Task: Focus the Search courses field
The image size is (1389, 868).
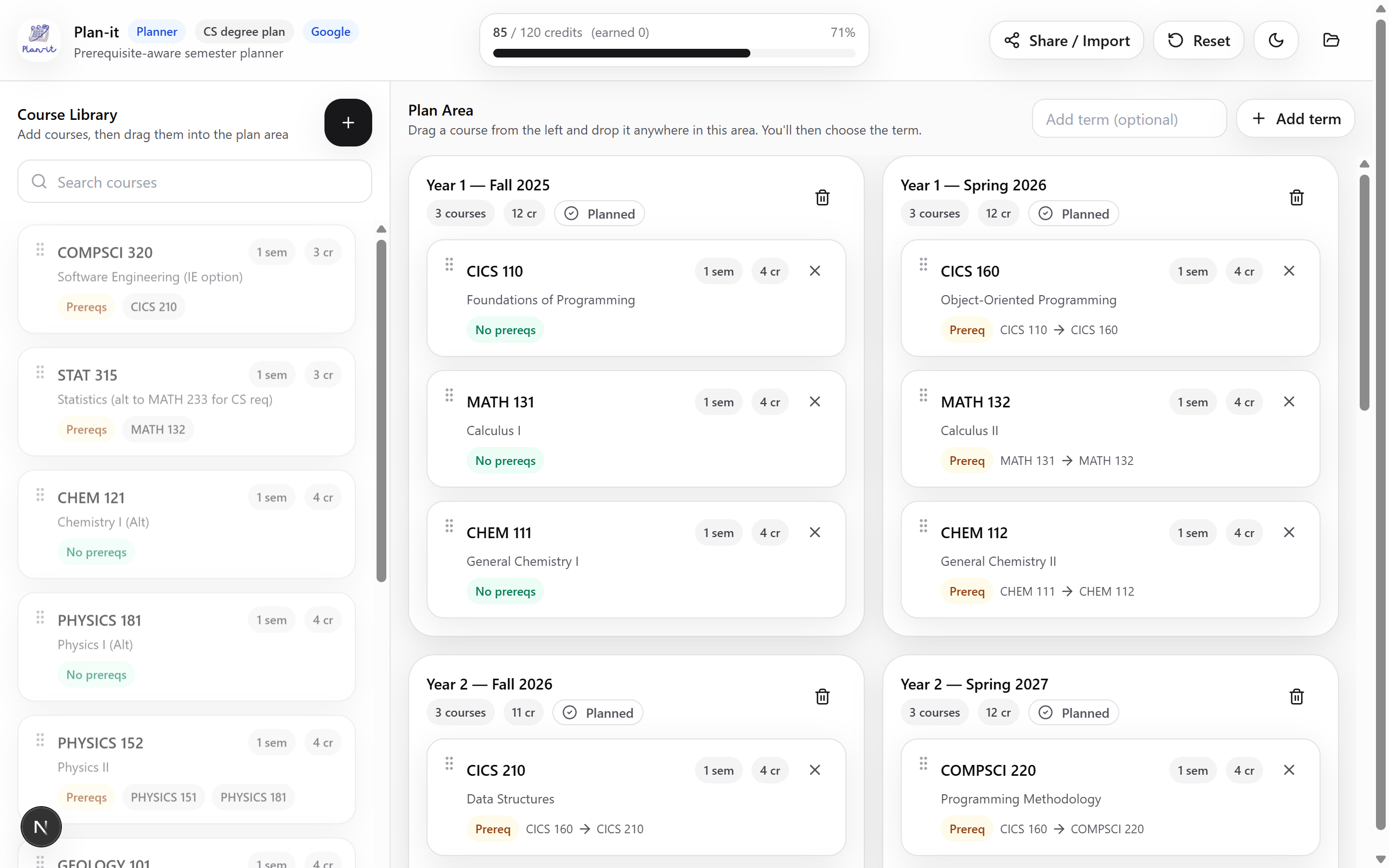Action: pos(195,181)
